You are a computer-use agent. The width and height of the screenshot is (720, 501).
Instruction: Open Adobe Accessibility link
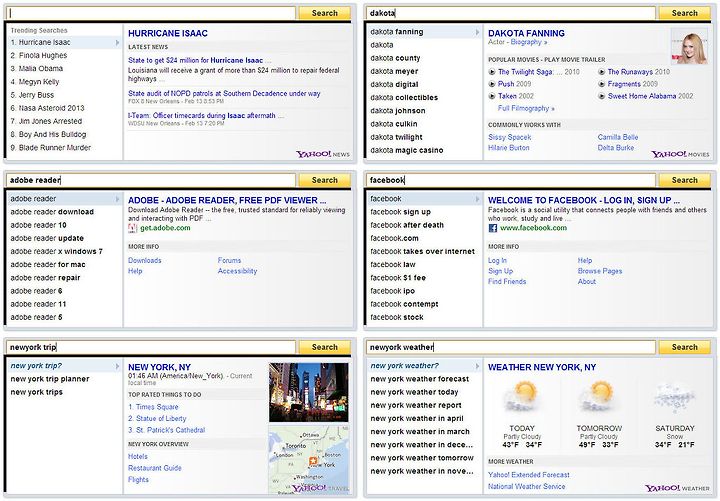coord(237,271)
